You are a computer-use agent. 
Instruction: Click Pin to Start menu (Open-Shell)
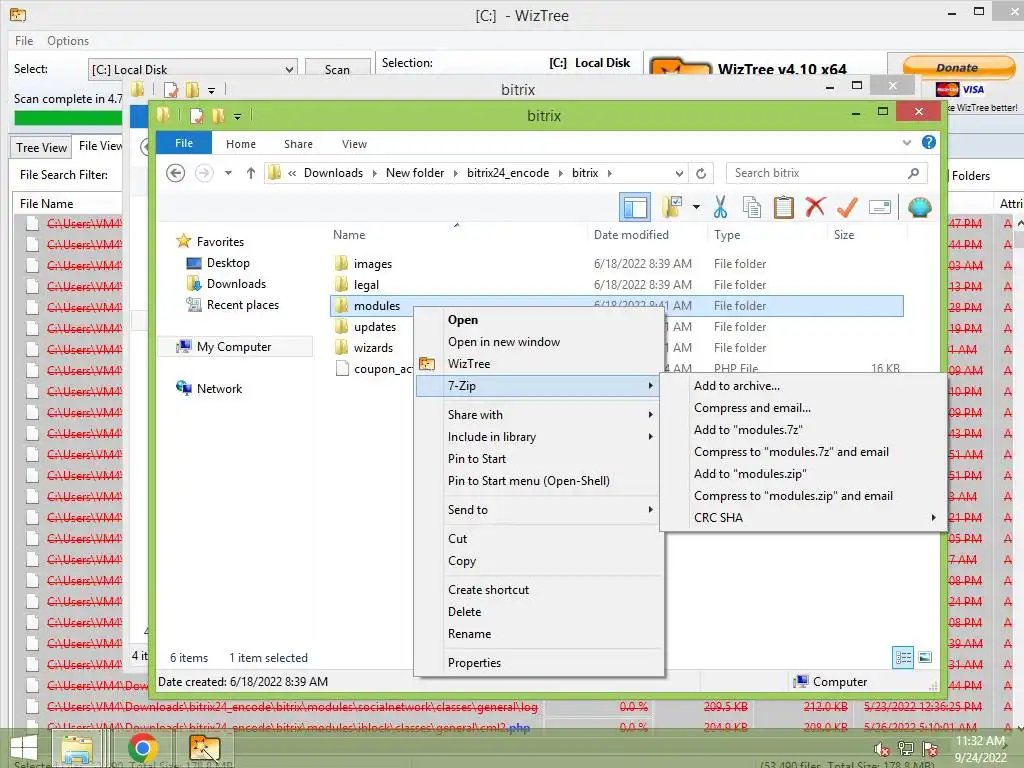tap(528, 481)
